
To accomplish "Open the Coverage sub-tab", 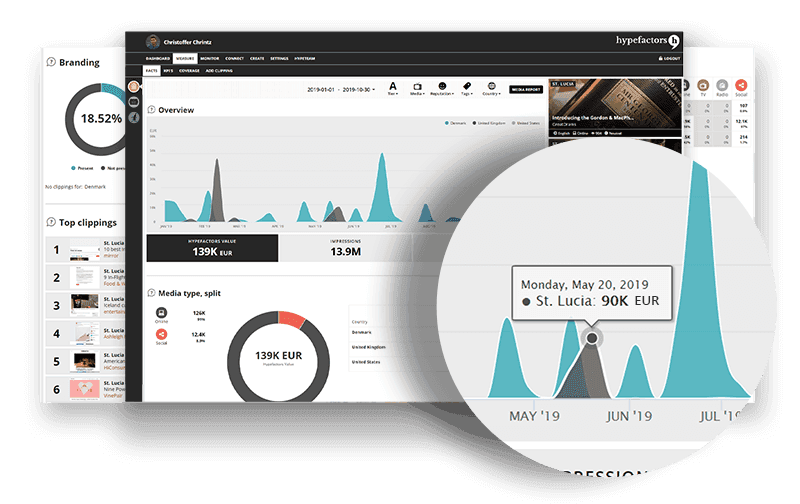I will click(x=191, y=71).
